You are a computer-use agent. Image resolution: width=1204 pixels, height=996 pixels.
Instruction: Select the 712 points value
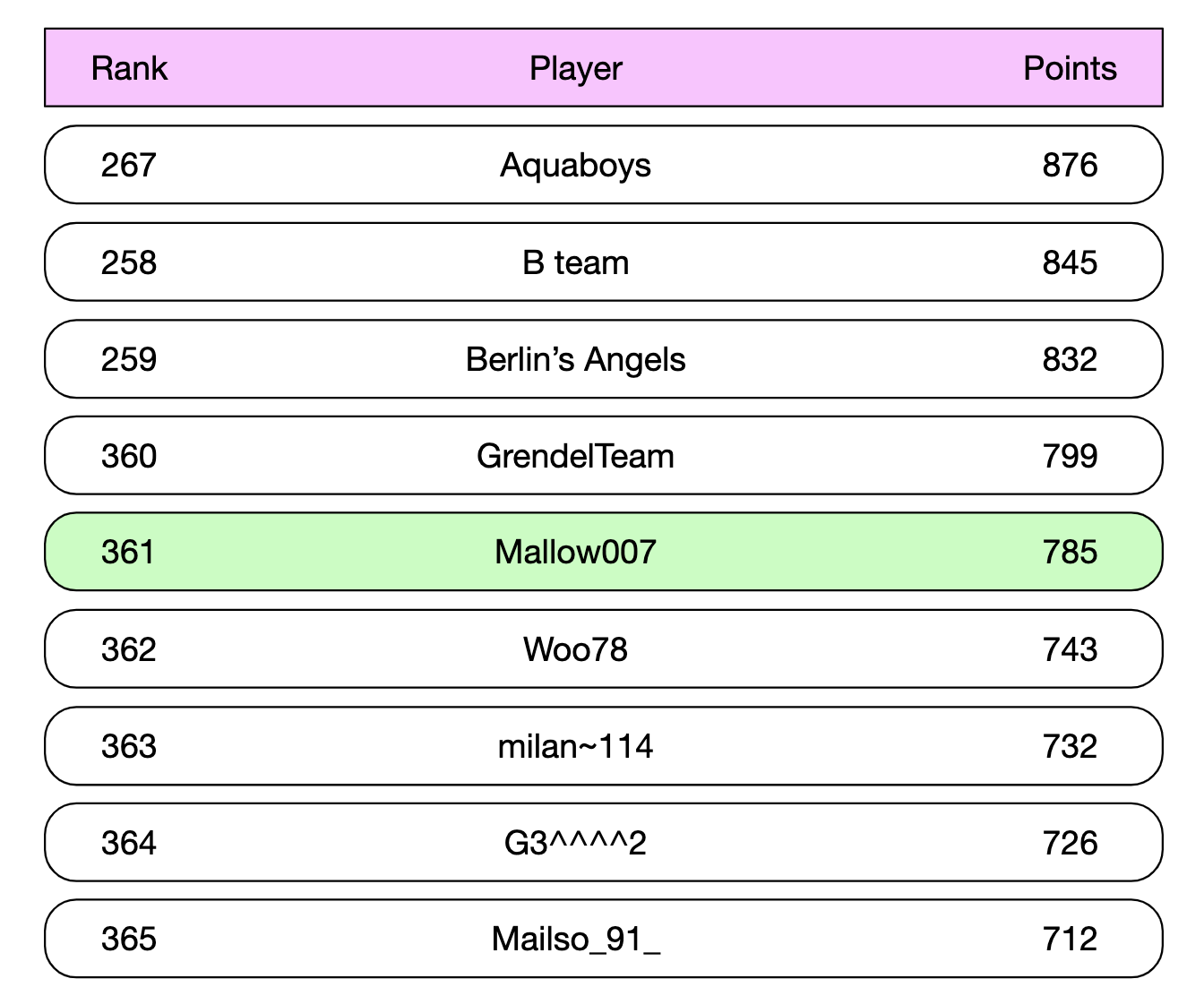point(1070,939)
